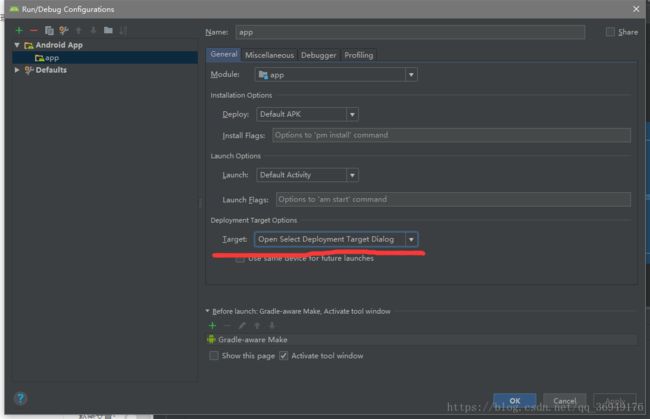Enable Show this page checkbox
The height and width of the screenshot is (419, 650).
point(214,356)
